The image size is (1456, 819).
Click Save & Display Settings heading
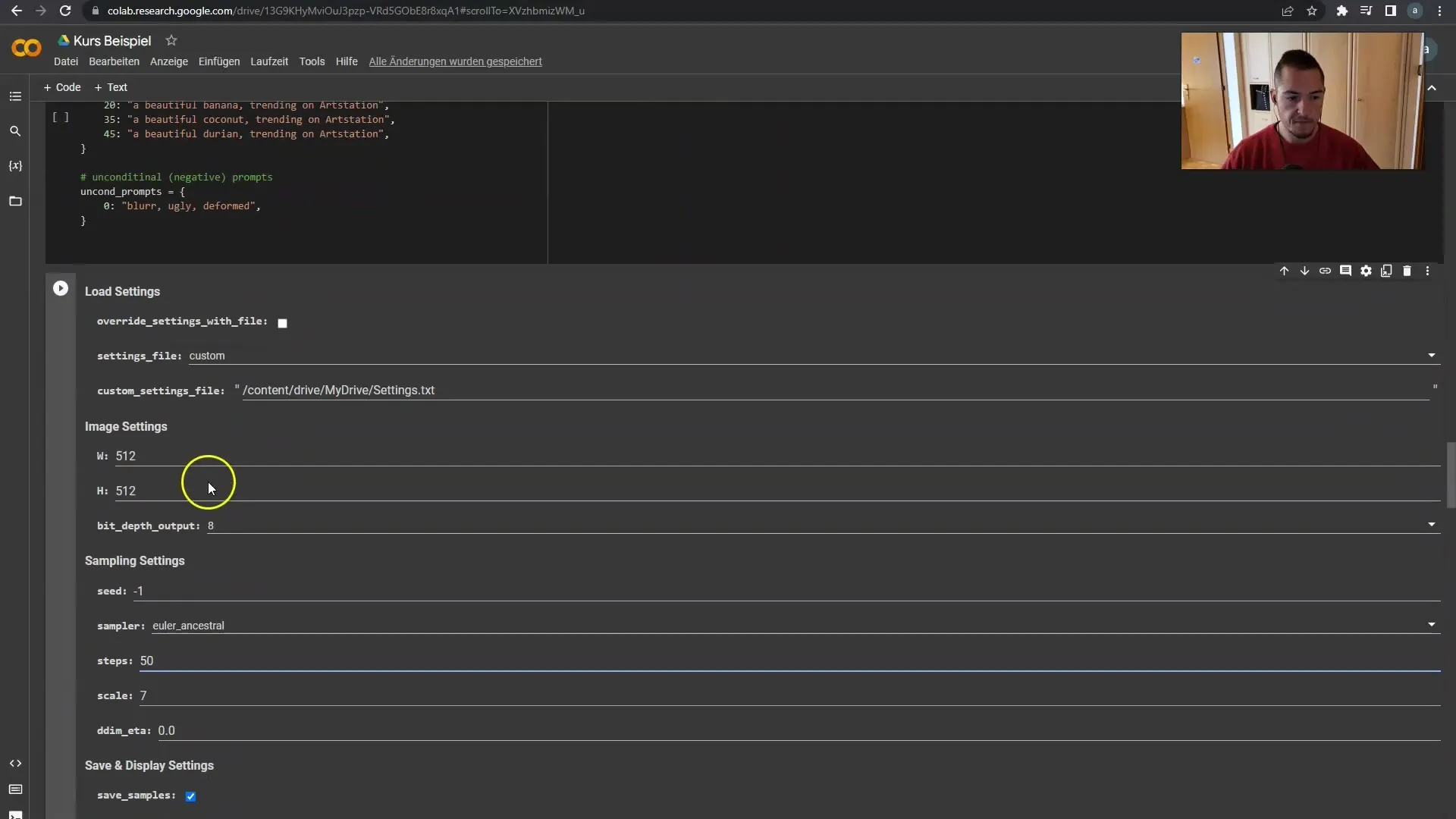pyautogui.click(x=149, y=765)
